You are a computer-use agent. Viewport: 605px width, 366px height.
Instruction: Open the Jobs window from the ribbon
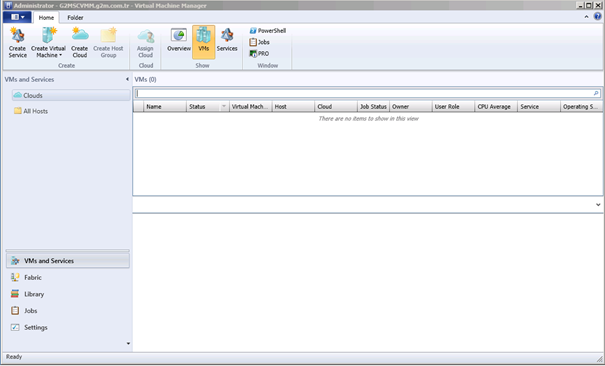click(x=259, y=42)
